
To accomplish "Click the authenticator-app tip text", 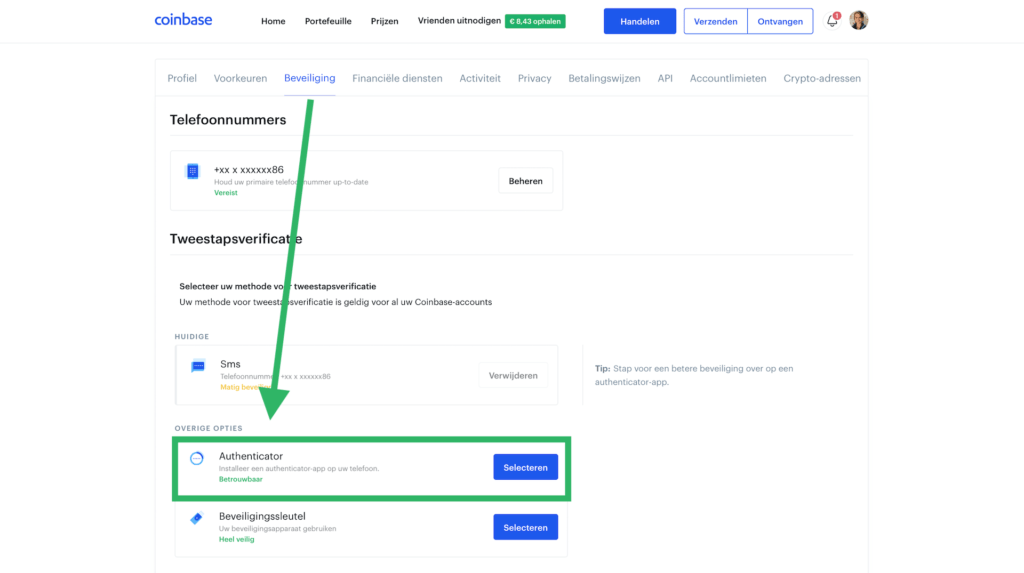I will [694, 375].
